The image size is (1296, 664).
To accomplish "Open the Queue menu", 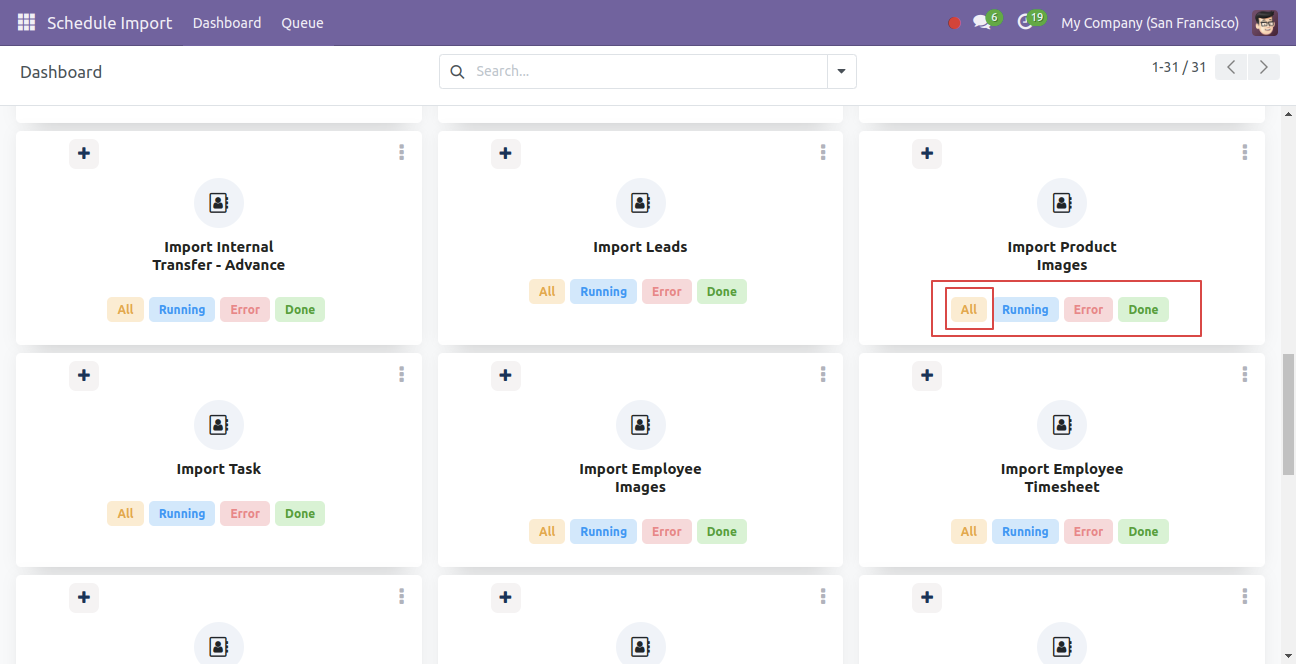I will pyautogui.click(x=302, y=23).
